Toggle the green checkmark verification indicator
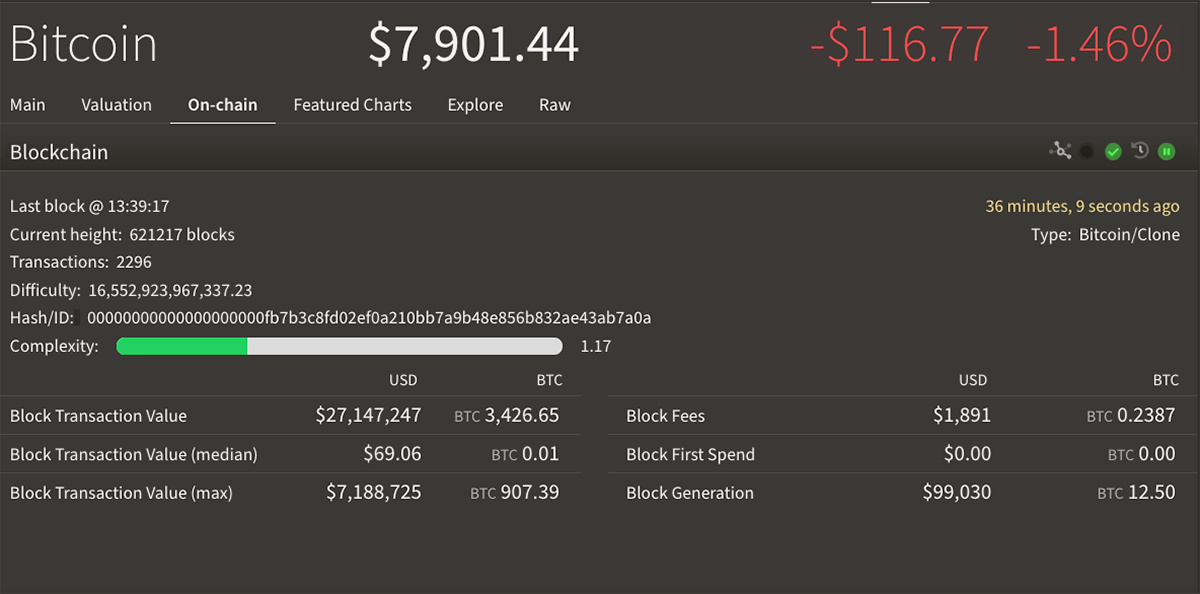This screenshot has height=594, width=1200. pos(1113,151)
